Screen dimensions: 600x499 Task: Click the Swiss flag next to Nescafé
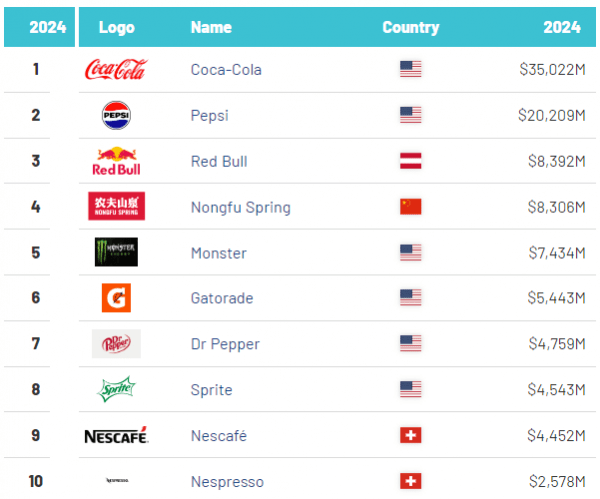(x=411, y=435)
